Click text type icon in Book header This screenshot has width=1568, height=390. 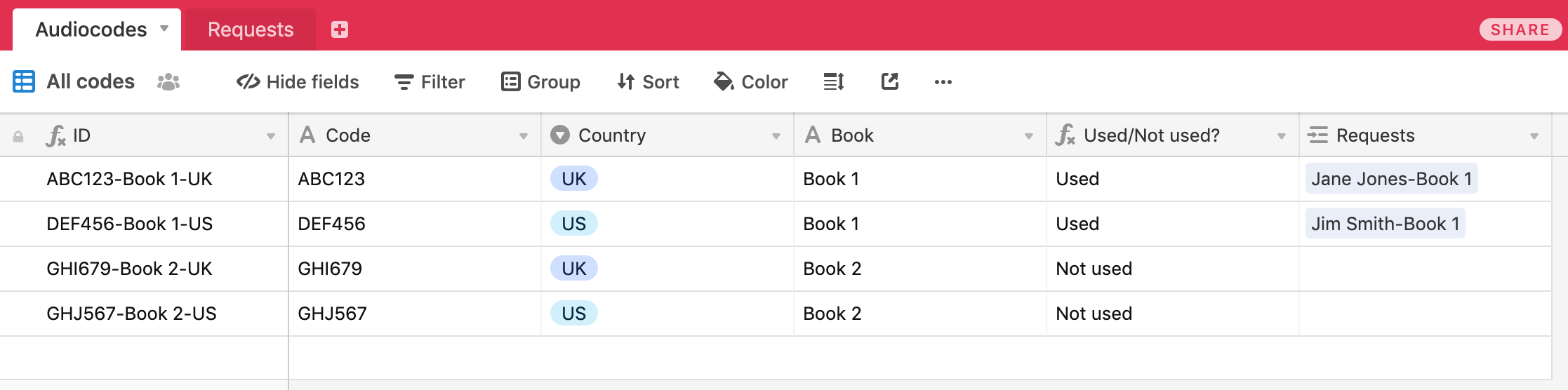pyautogui.click(x=813, y=135)
